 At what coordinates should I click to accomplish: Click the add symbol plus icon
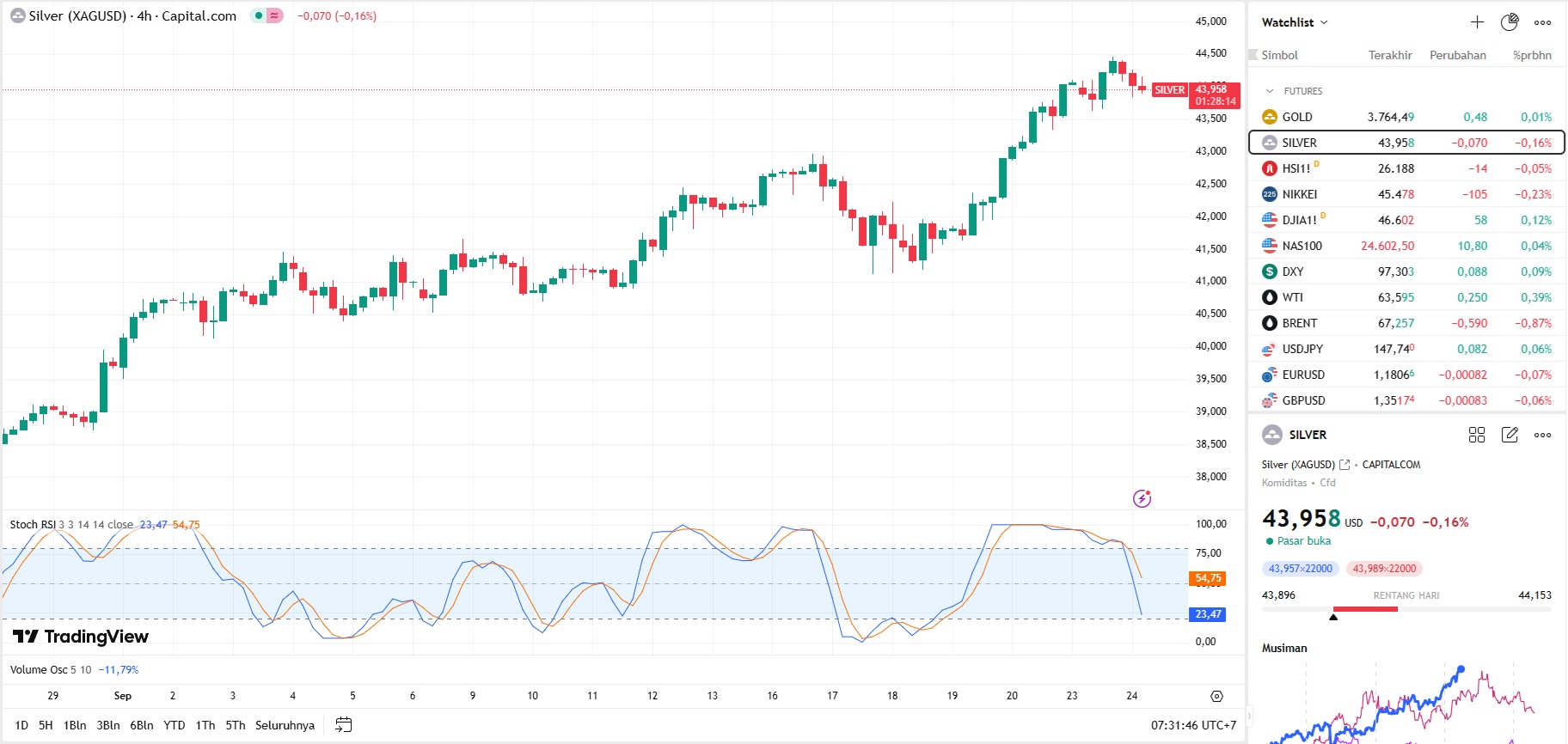(x=1477, y=22)
